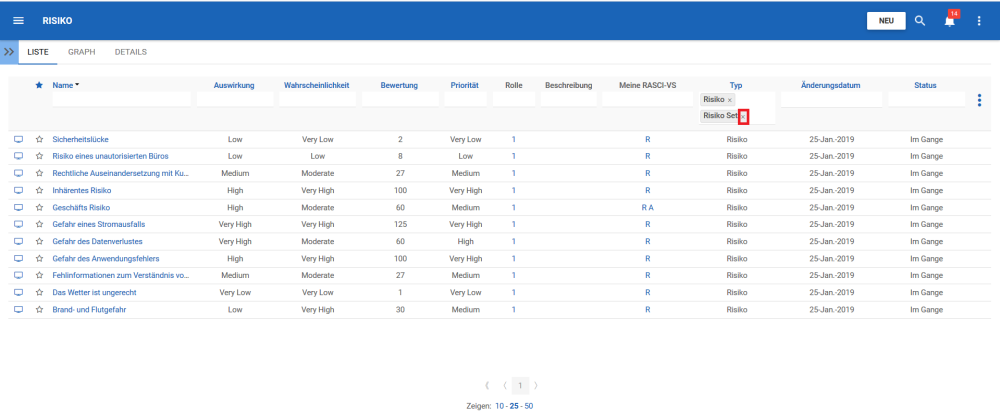Expand the side panel double-chevron
This screenshot has height=418, width=1000.
9,52
